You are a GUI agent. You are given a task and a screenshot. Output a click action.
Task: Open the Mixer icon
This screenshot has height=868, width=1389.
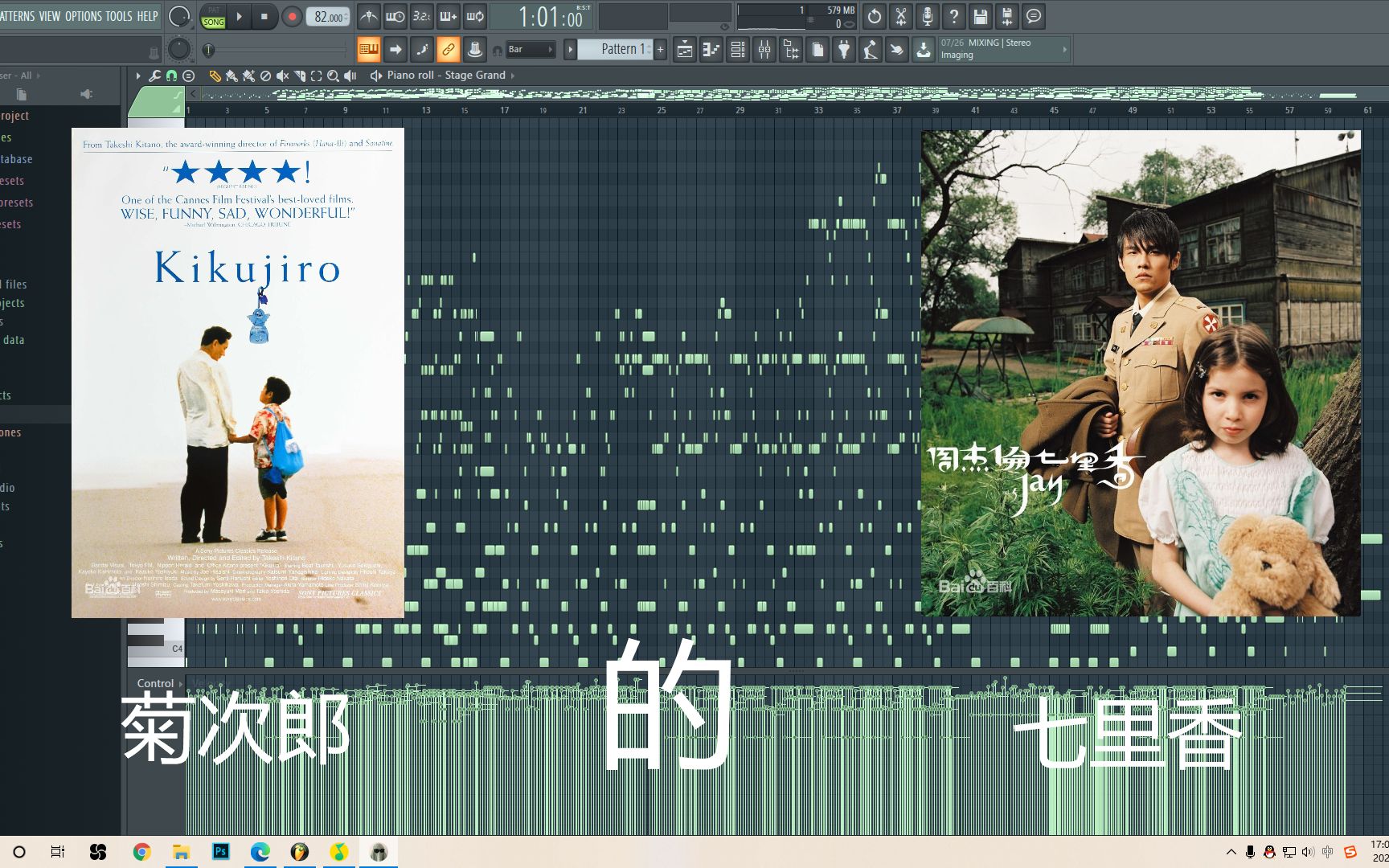click(x=764, y=50)
